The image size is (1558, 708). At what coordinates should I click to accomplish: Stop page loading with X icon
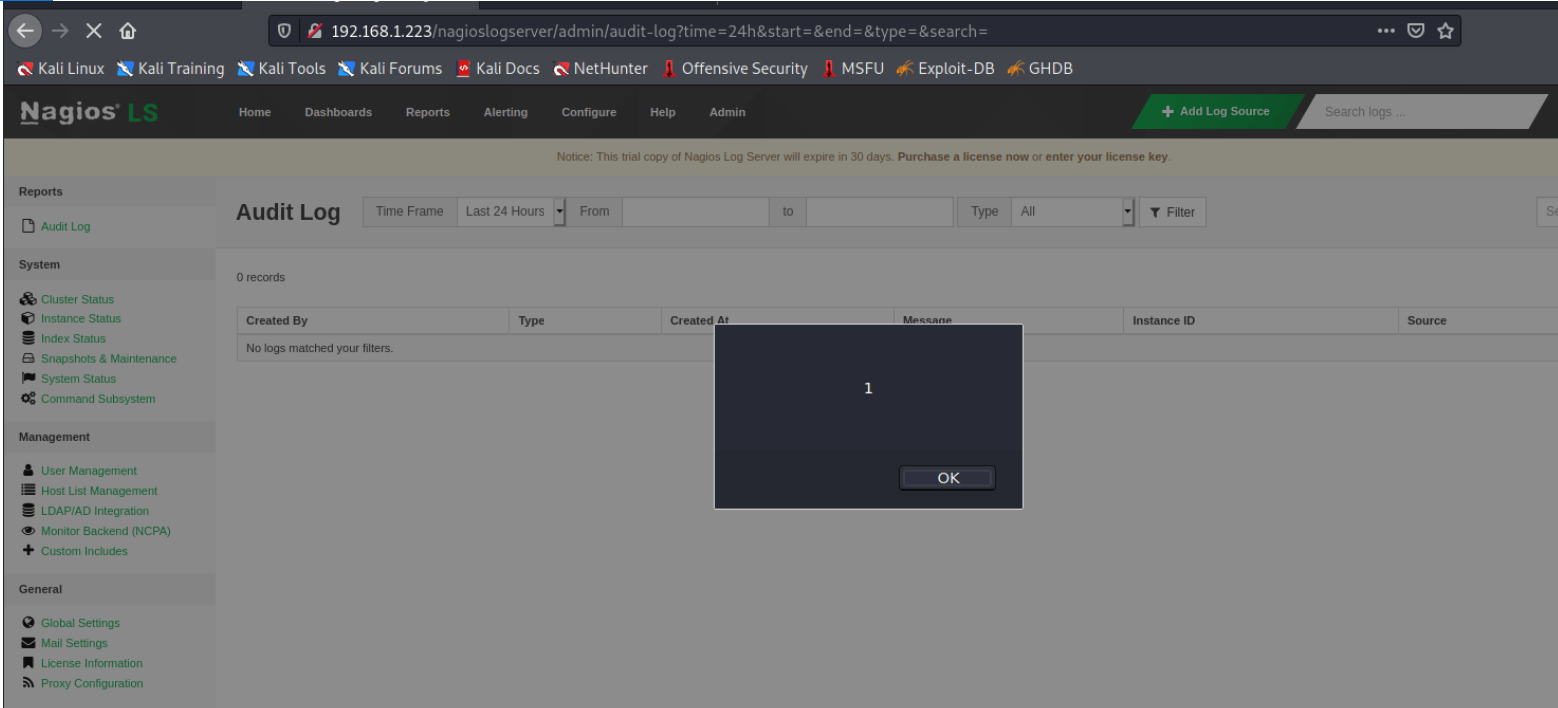[x=93, y=31]
